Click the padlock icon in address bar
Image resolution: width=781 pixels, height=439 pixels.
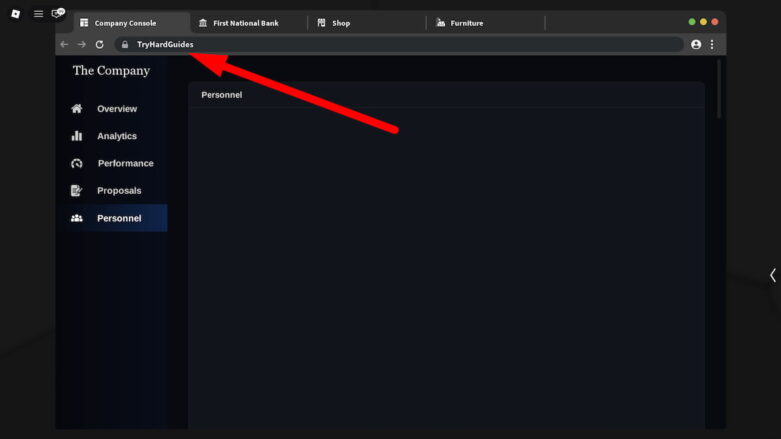125,44
